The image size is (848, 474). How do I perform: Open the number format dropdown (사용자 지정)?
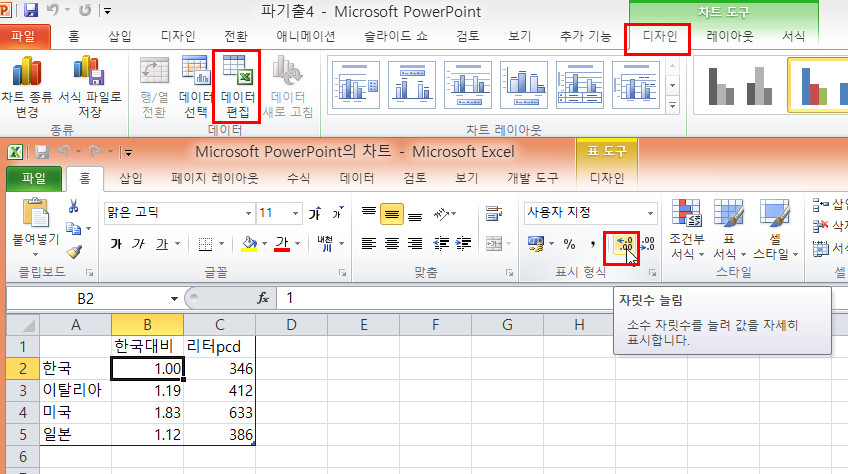coord(651,213)
